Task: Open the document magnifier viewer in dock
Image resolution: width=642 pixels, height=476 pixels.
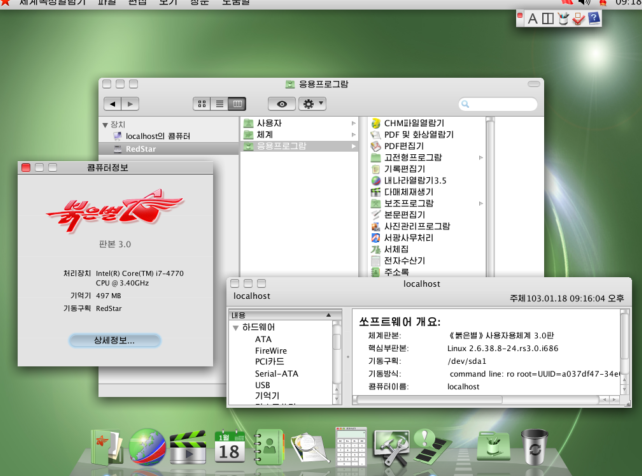Action: [x=310, y=448]
